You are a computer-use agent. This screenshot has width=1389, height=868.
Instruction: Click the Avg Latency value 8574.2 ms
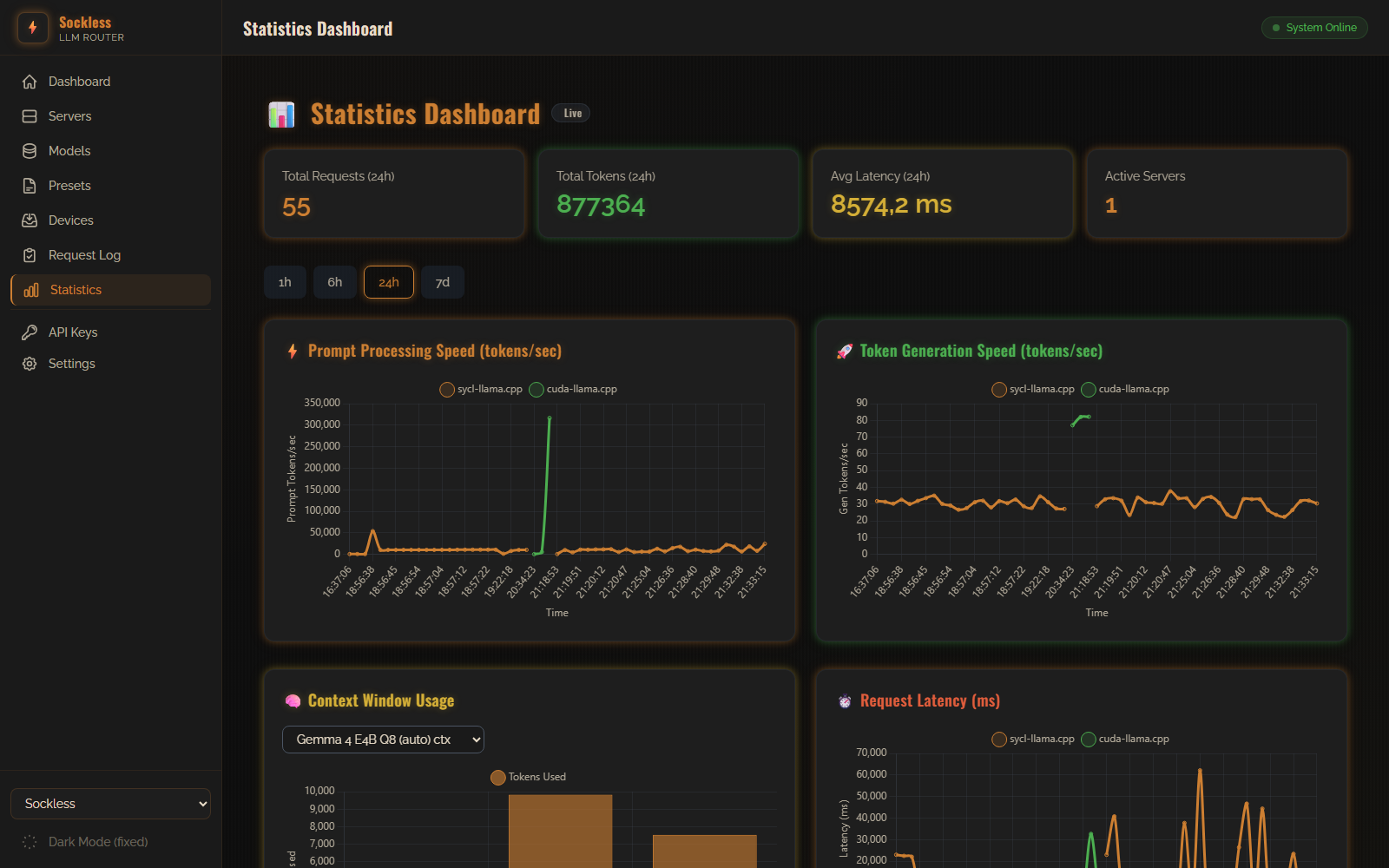click(892, 204)
